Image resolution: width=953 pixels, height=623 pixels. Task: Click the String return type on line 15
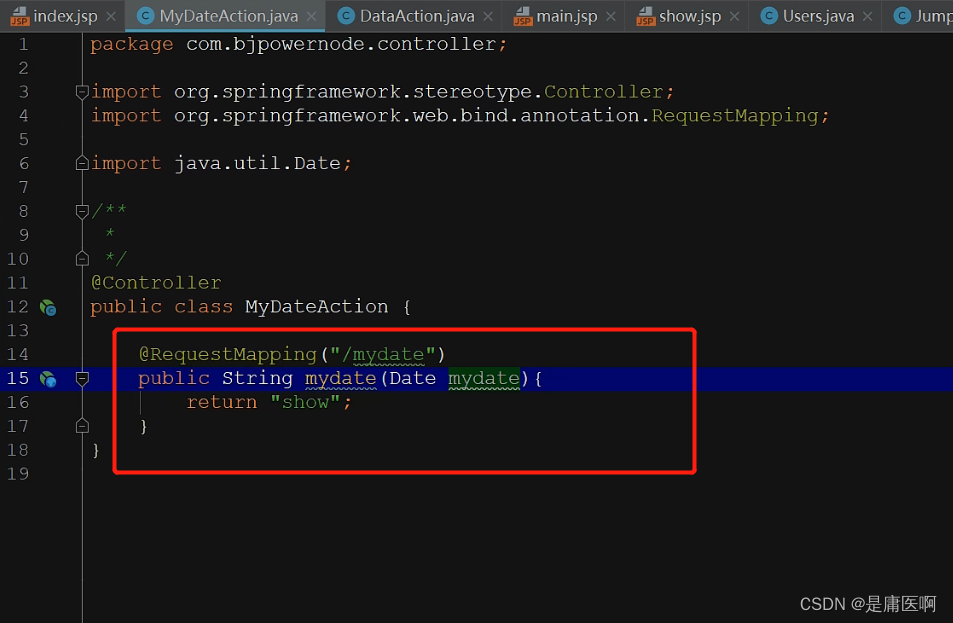257,379
